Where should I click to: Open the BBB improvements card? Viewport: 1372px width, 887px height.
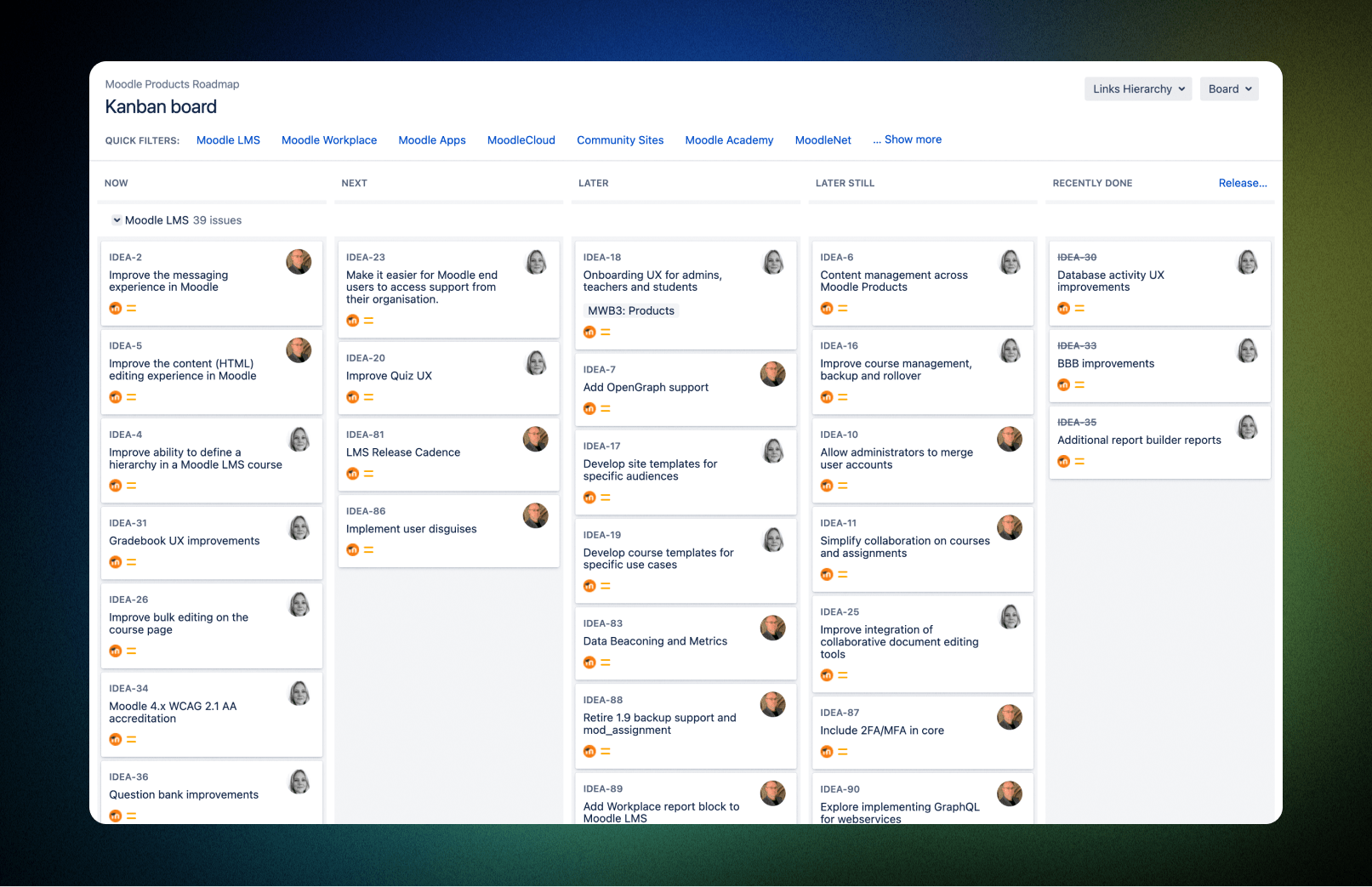click(1160, 367)
